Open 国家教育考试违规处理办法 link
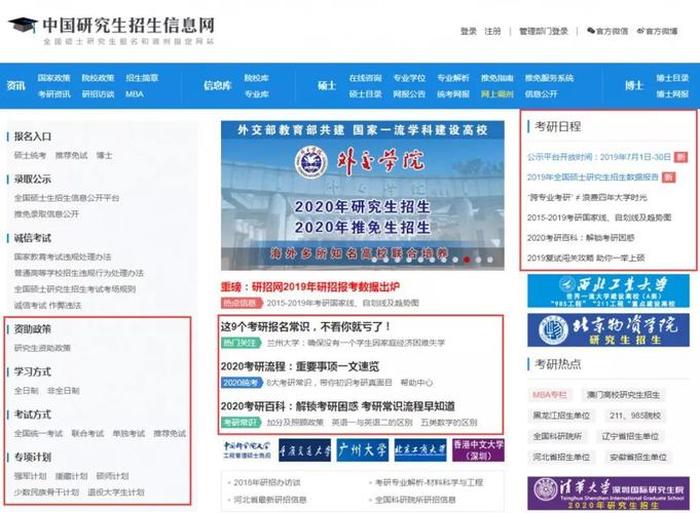 point(62,257)
